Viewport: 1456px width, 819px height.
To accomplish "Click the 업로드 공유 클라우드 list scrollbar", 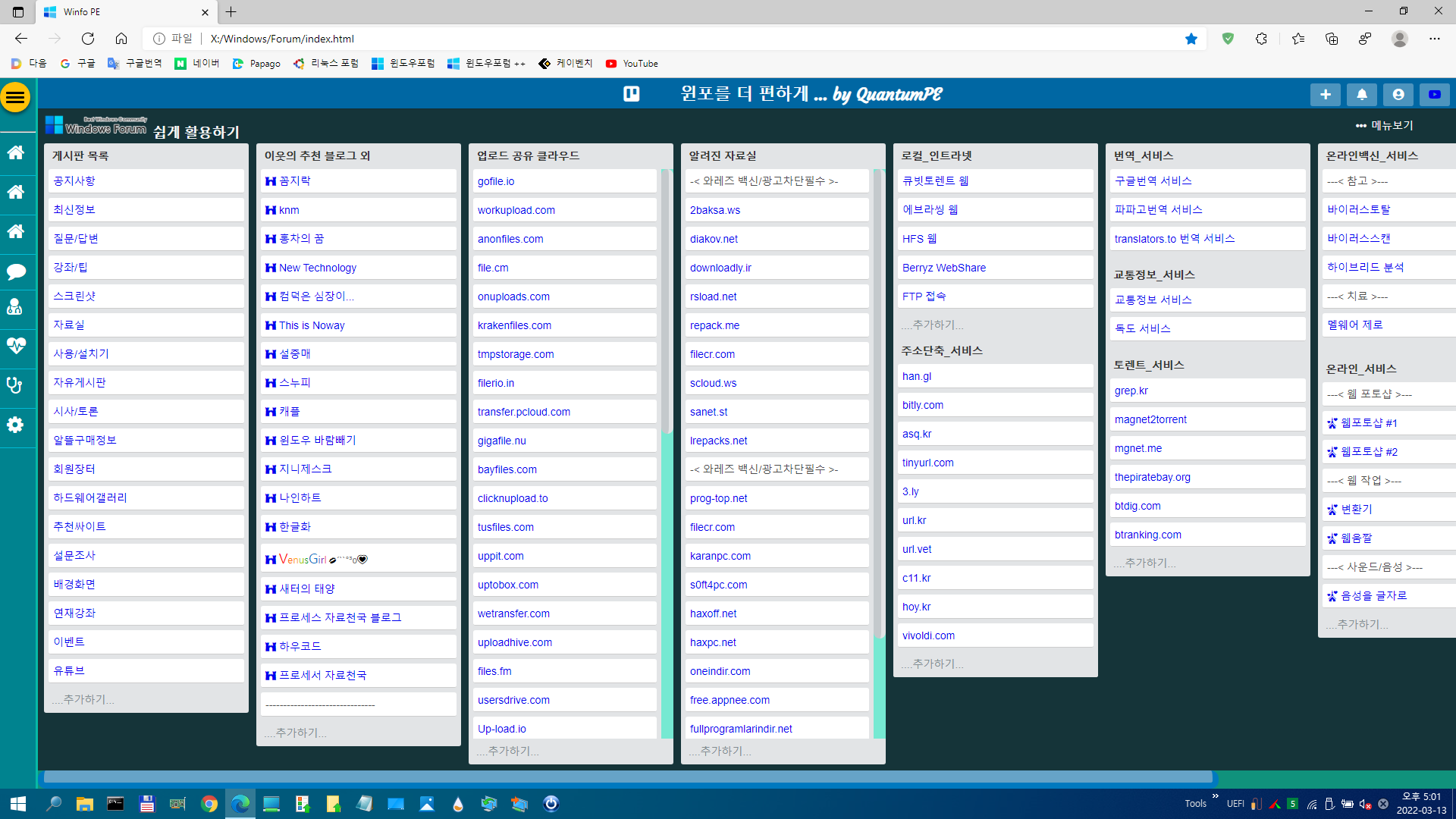I will tap(667, 301).
